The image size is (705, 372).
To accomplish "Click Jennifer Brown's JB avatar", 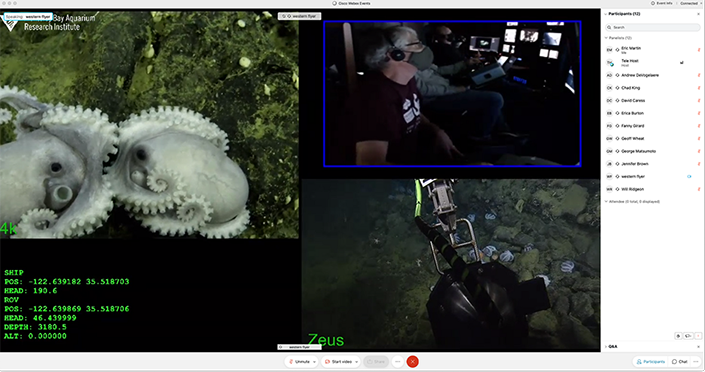I will tap(609, 164).
